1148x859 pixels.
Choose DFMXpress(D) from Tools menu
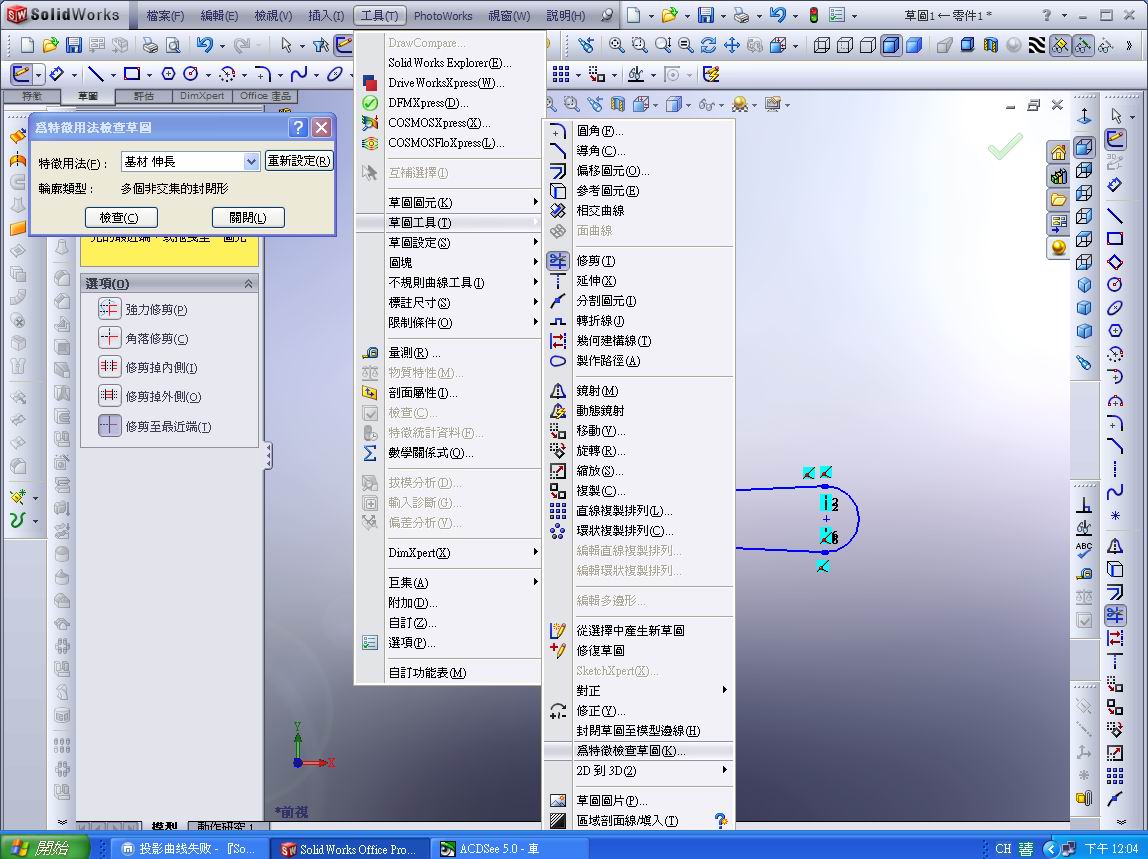448,103
